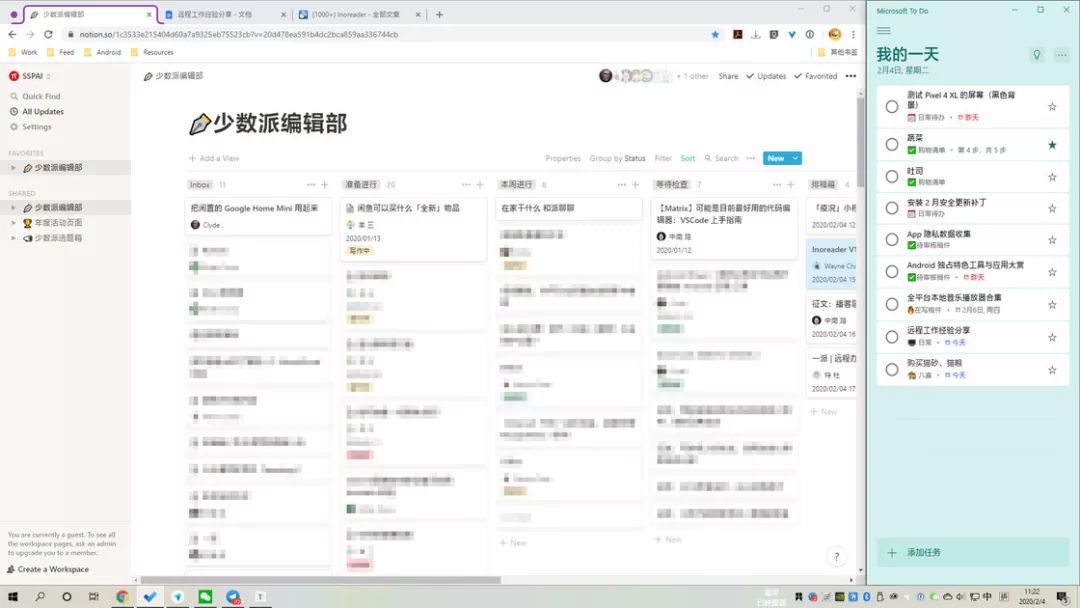Show To Do suggestions lightbulb
This screenshot has width=1080, height=608.
tap(1036, 55)
